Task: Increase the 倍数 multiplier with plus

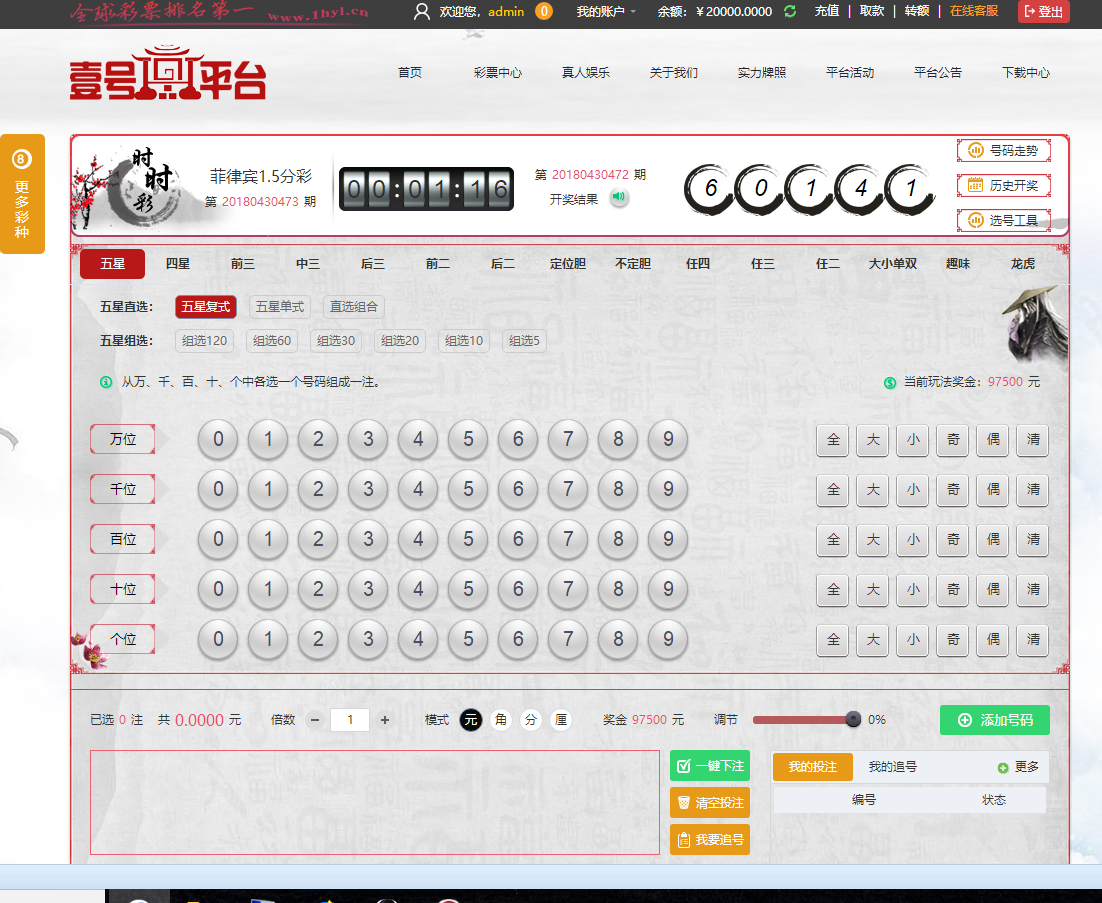Action: (385, 720)
